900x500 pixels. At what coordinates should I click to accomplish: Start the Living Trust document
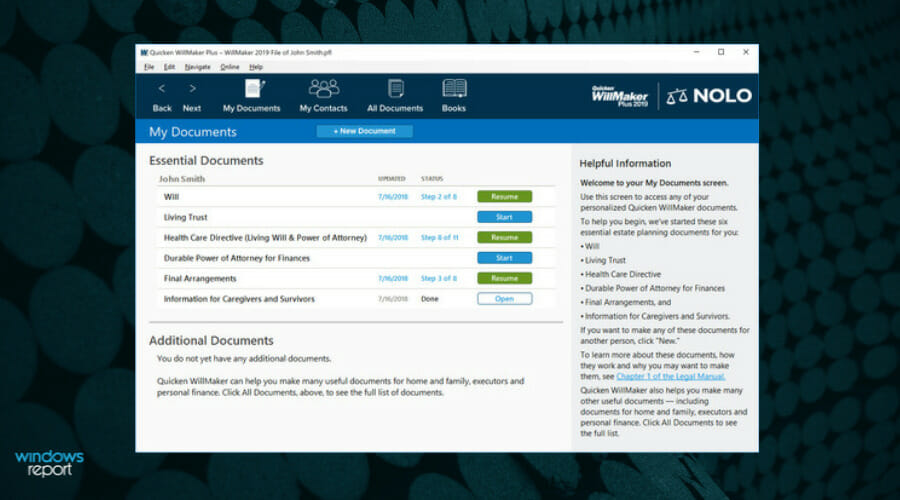505,217
